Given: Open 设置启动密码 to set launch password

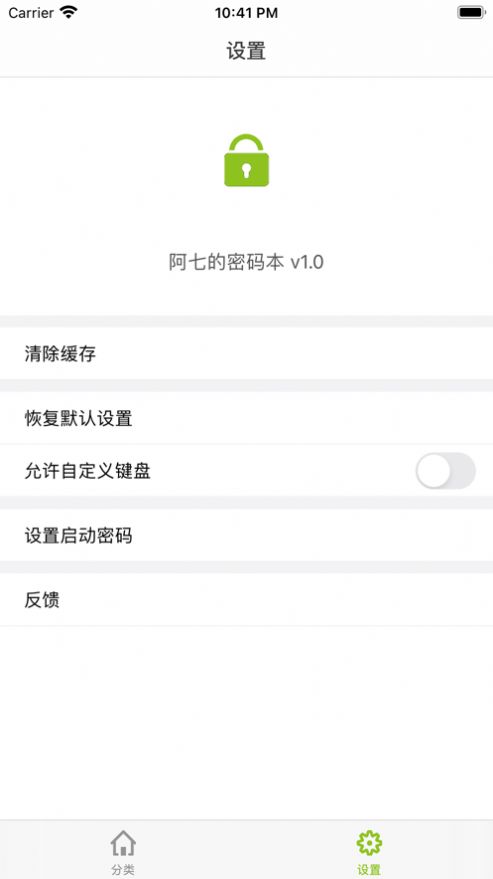Looking at the screenshot, I should [246, 536].
